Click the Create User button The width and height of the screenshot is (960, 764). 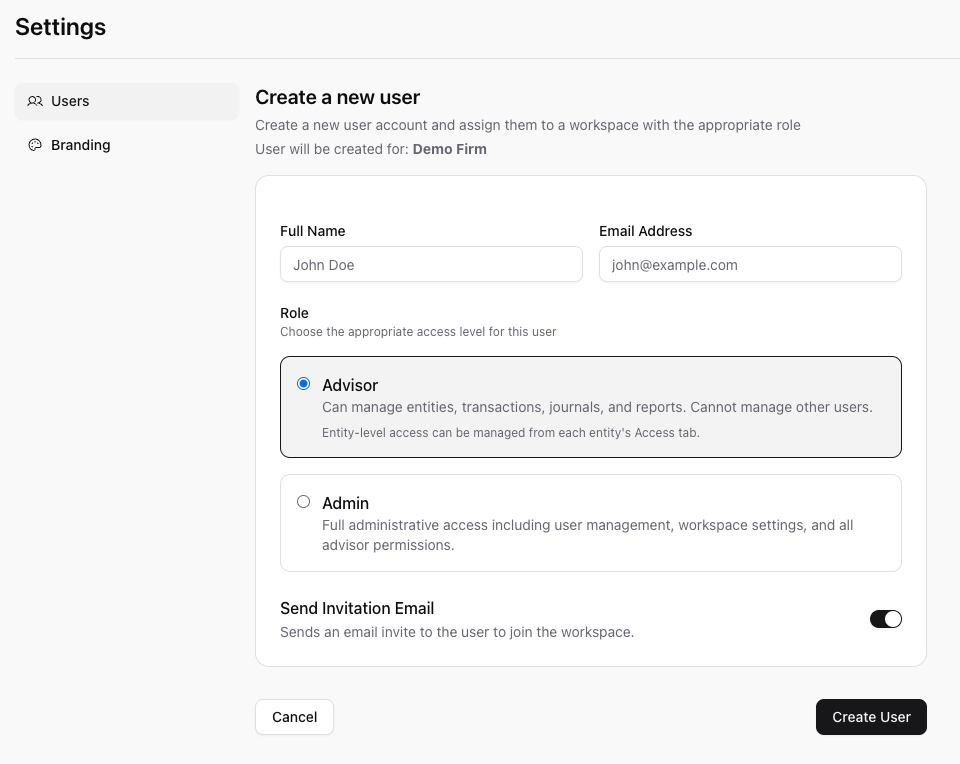point(871,717)
